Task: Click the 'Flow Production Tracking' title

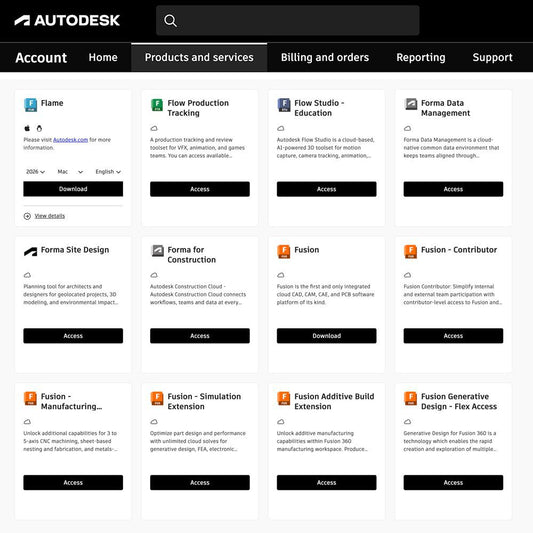Action: pyautogui.click(x=198, y=108)
